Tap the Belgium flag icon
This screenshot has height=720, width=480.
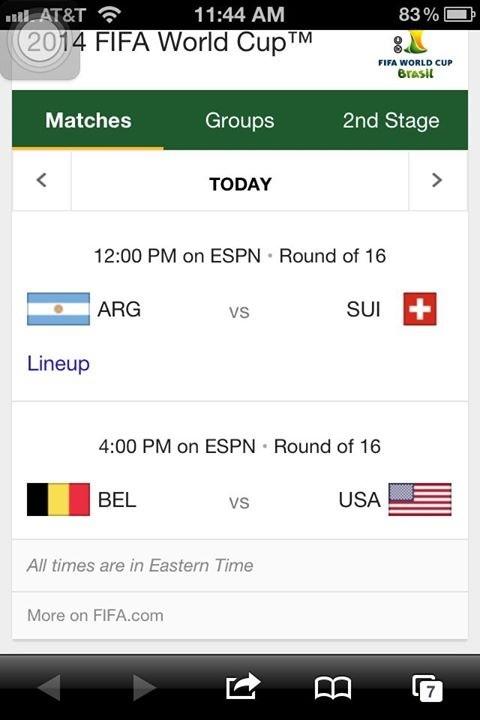(x=58, y=499)
